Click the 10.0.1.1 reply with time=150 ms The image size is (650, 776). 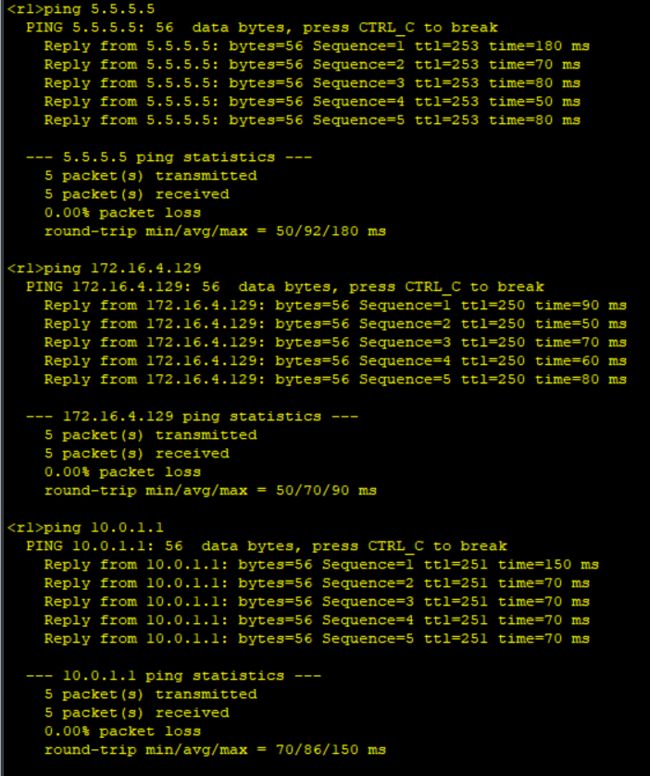tap(322, 565)
